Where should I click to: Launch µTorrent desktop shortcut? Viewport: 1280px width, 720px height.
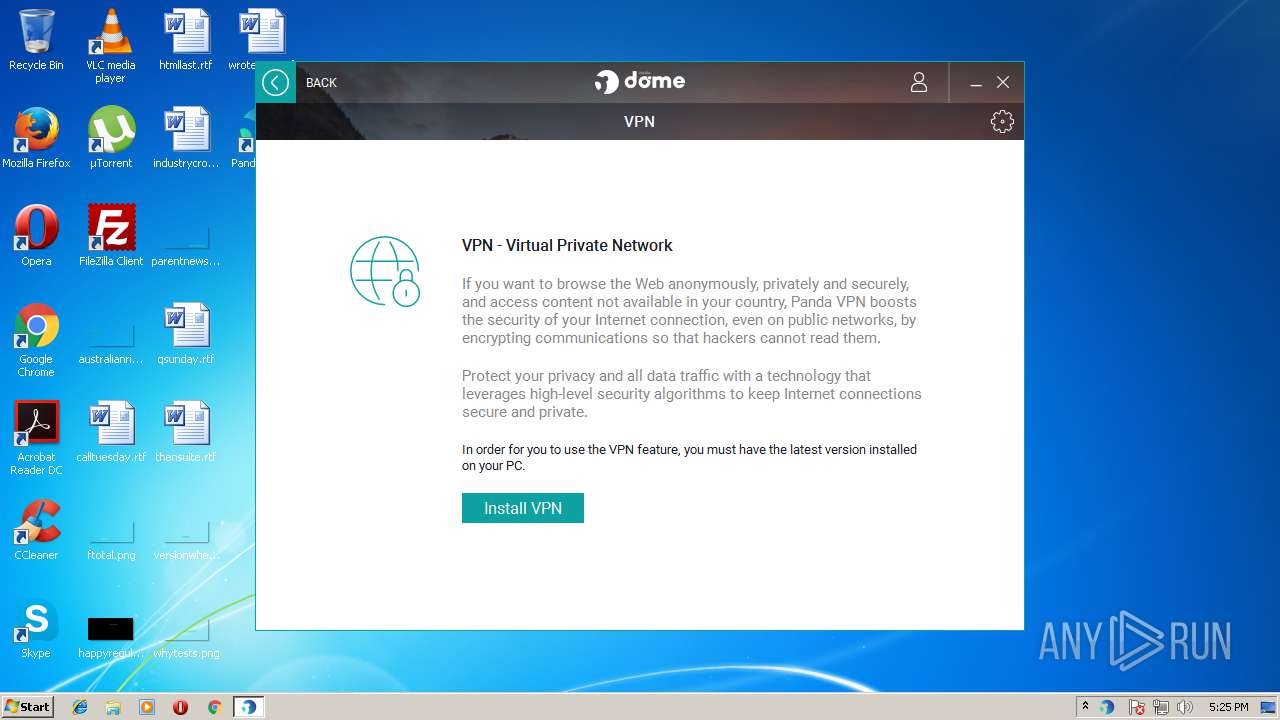[111, 138]
